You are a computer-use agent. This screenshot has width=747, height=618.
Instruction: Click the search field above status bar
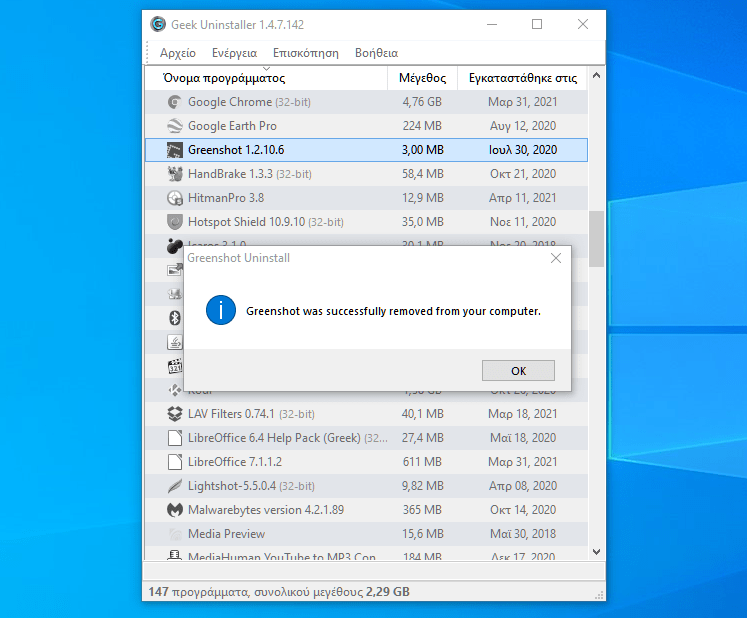pos(374,571)
